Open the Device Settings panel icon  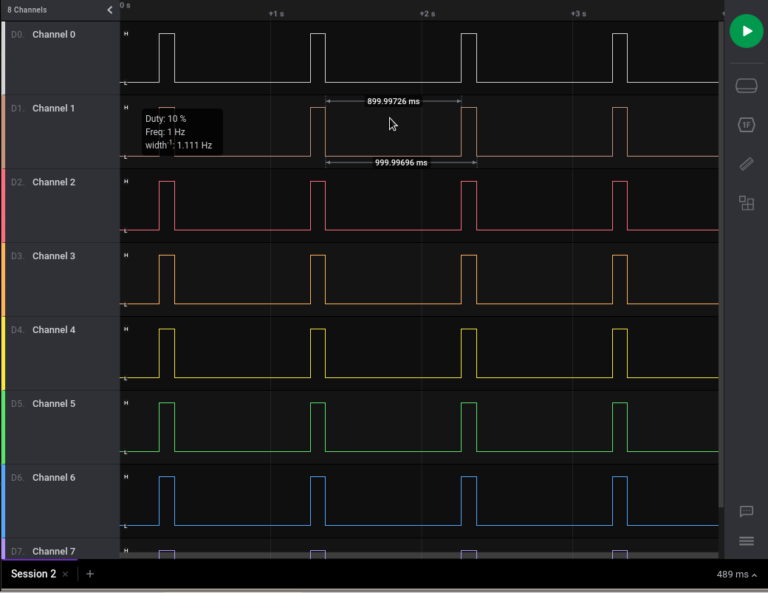click(x=746, y=85)
